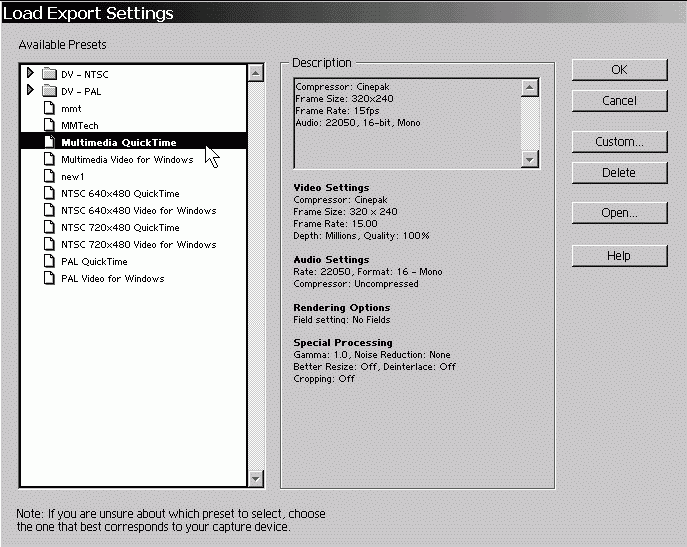This screenshot has height=547, width=687.
Task: Click the PAL QuickTime document icon
Action: [48, 261]
